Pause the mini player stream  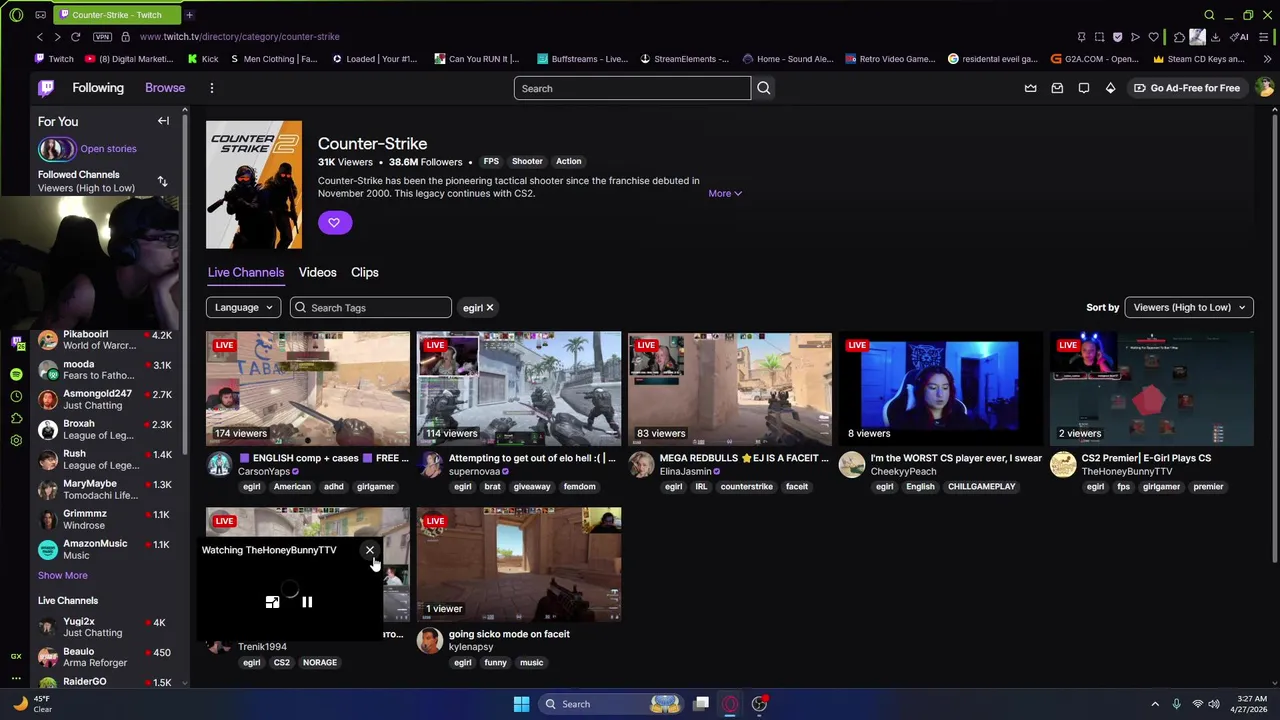[307, 602]
